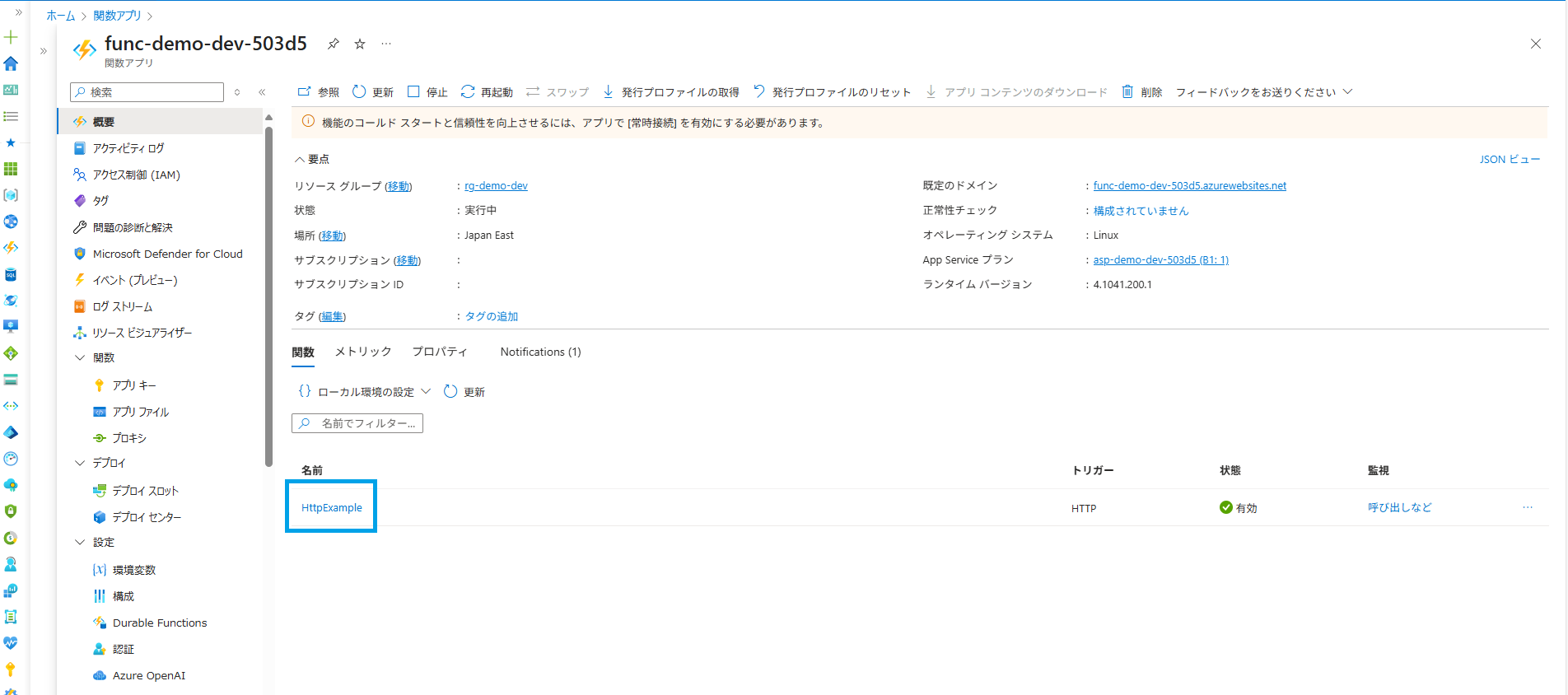Open JSON ビュー link
The width and height of the screenshot is (1568, 695).
tap(1509, 160)
